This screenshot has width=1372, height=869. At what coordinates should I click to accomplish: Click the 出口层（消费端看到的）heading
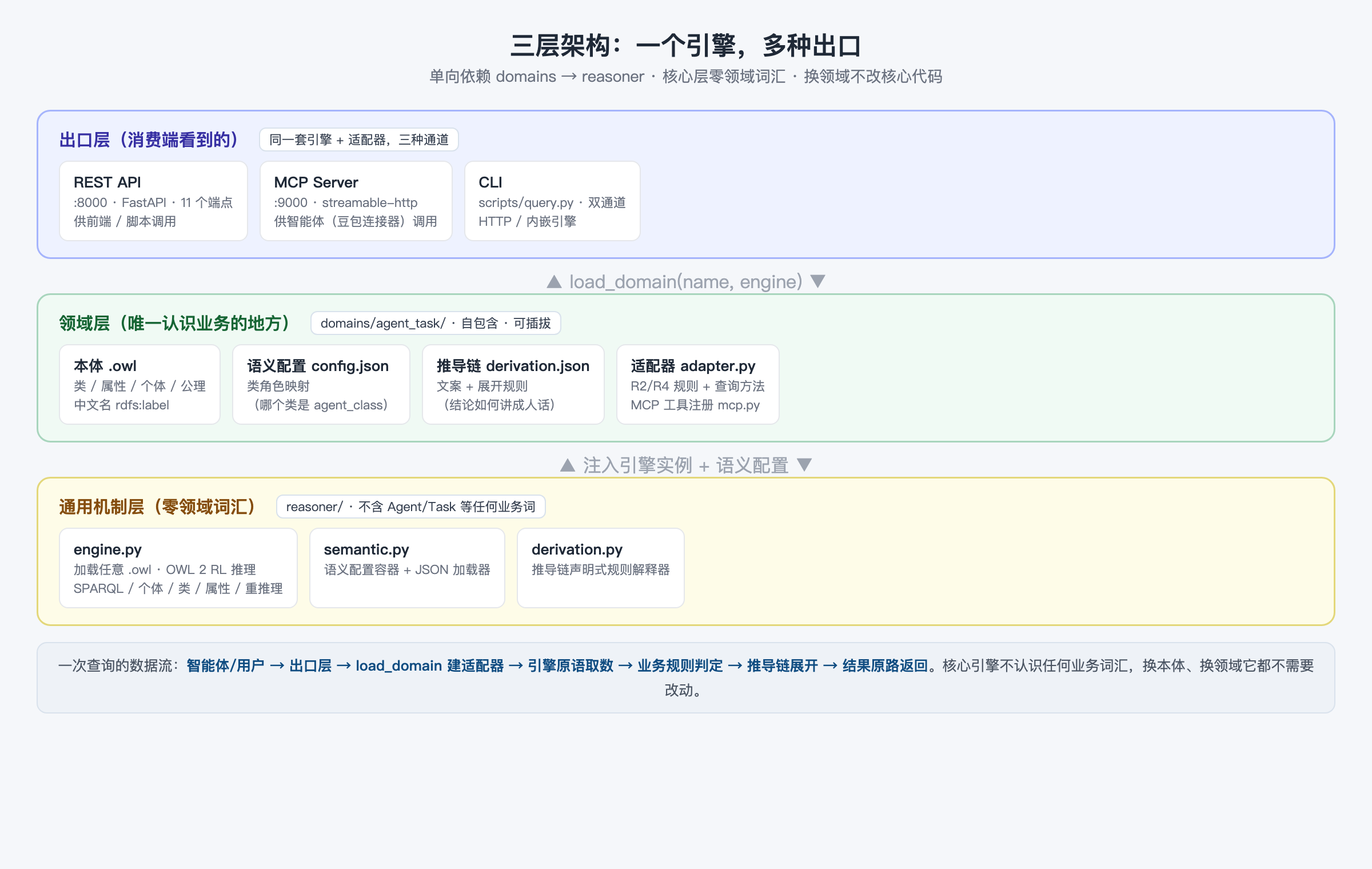(x=149, y=139)
